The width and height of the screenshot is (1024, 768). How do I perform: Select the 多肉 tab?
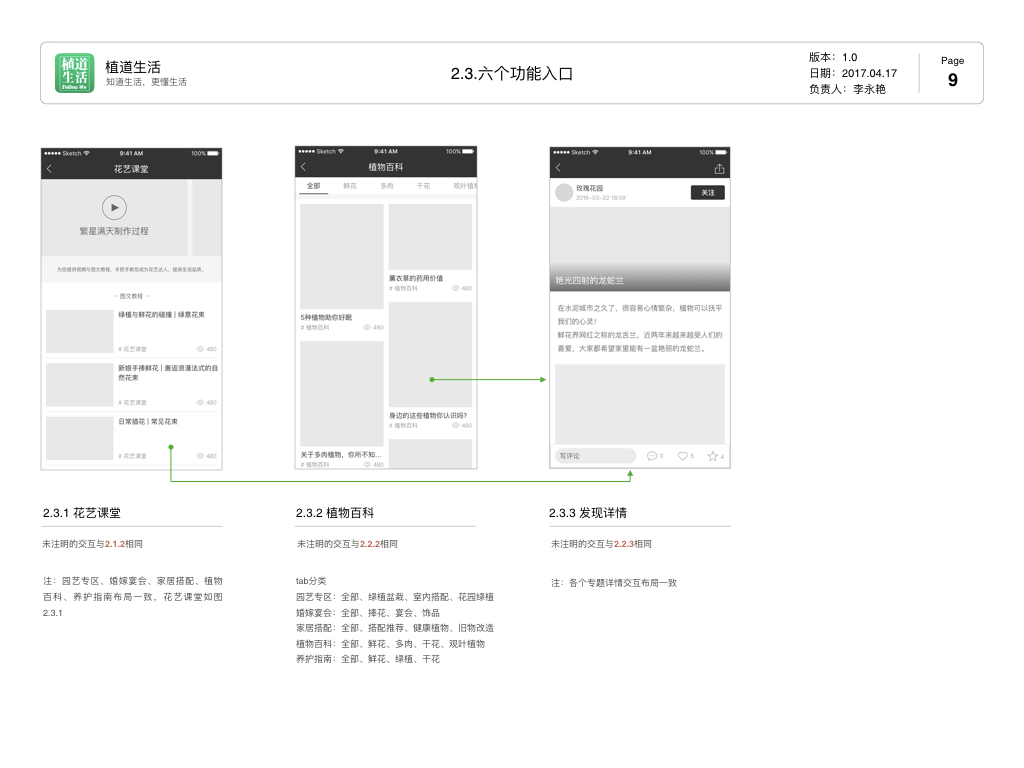click(x=387, y=186)
